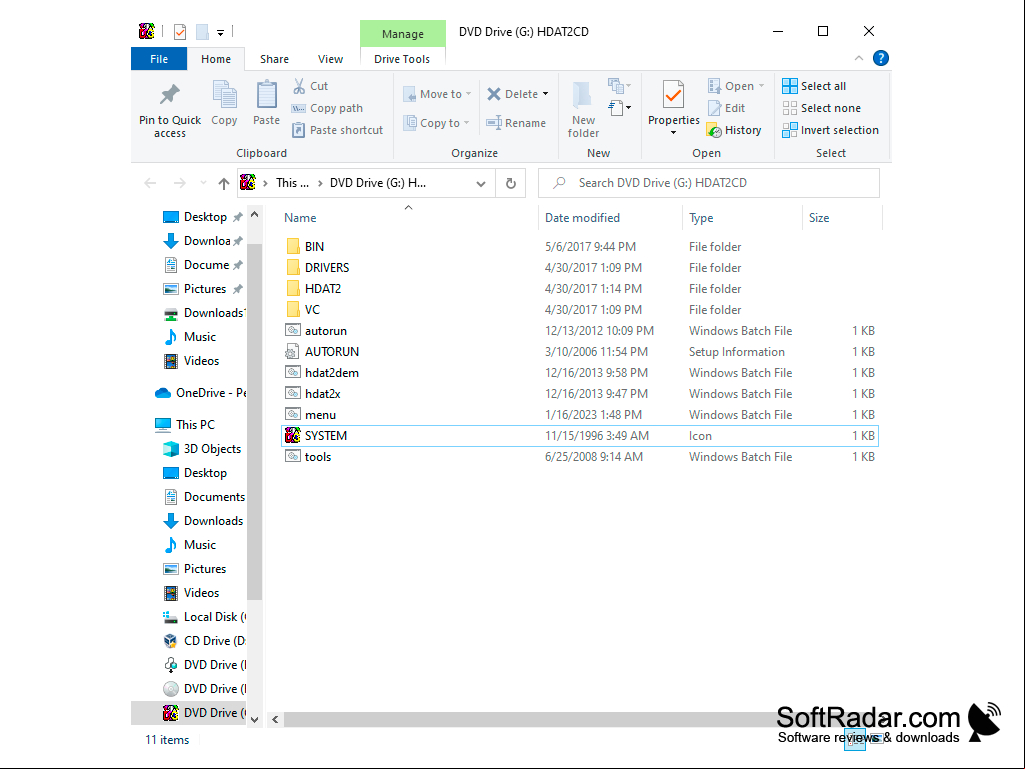This screenshot has height=769, width=1025.
Task: Select the hdat2dem batch file
Action: (x=332, y=373)
